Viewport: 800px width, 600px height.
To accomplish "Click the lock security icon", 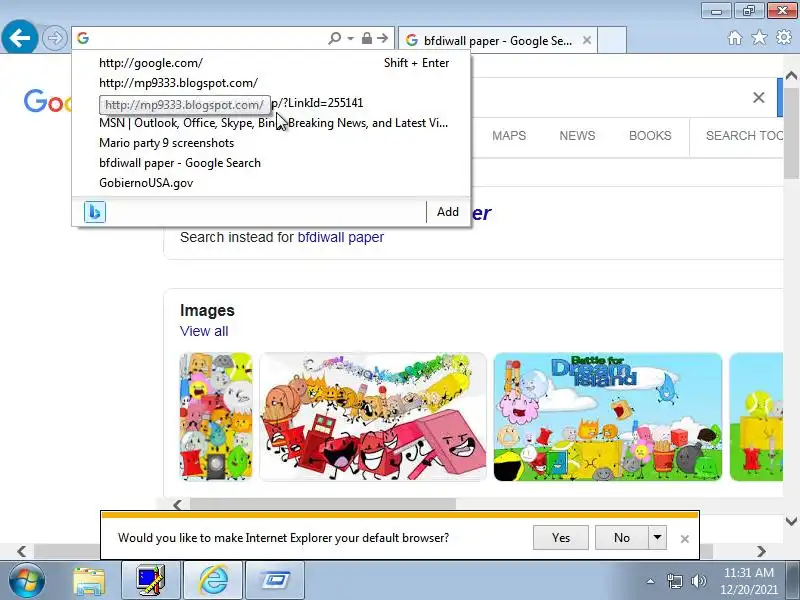I will (366, 38).
